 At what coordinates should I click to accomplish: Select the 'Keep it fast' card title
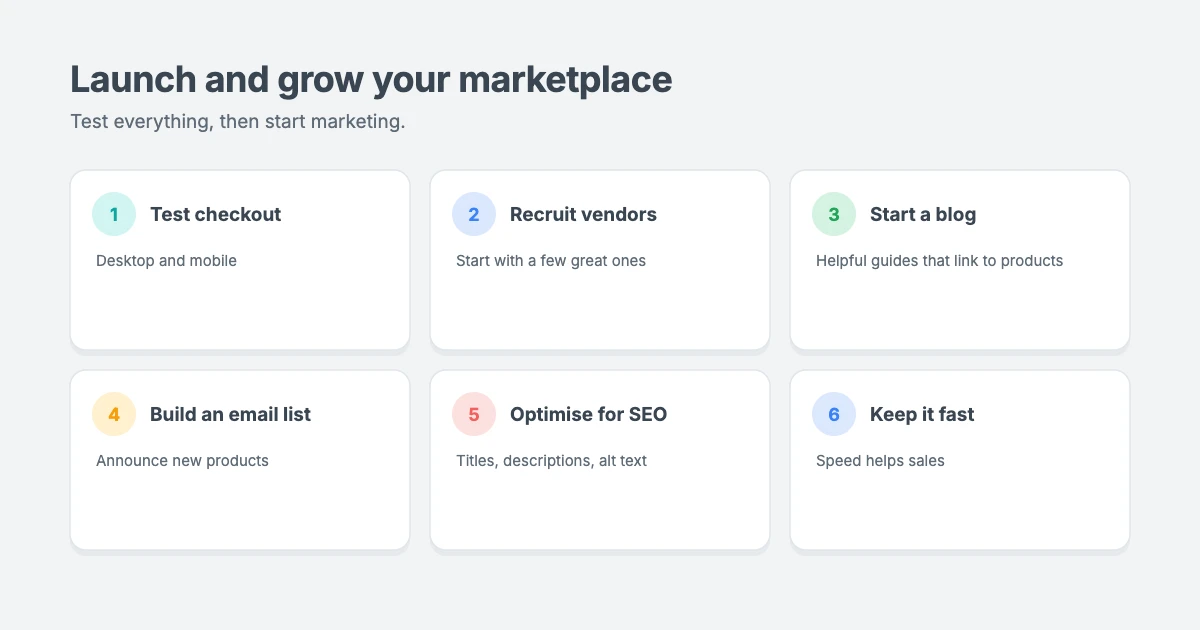pos(922,414)
